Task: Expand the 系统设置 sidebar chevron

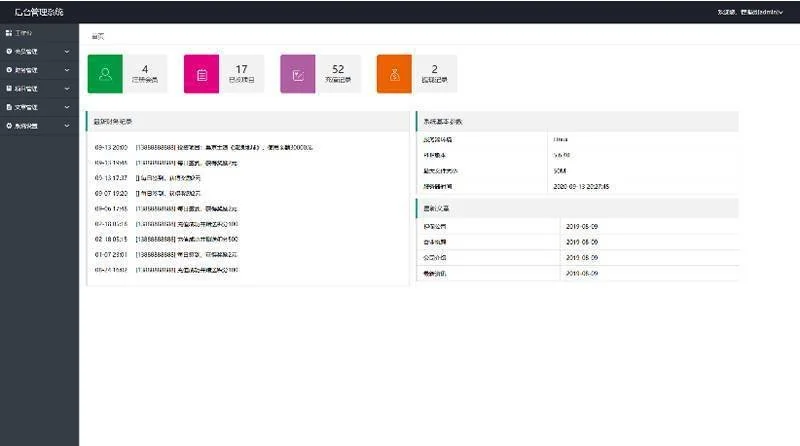Action: click(67, 125)
